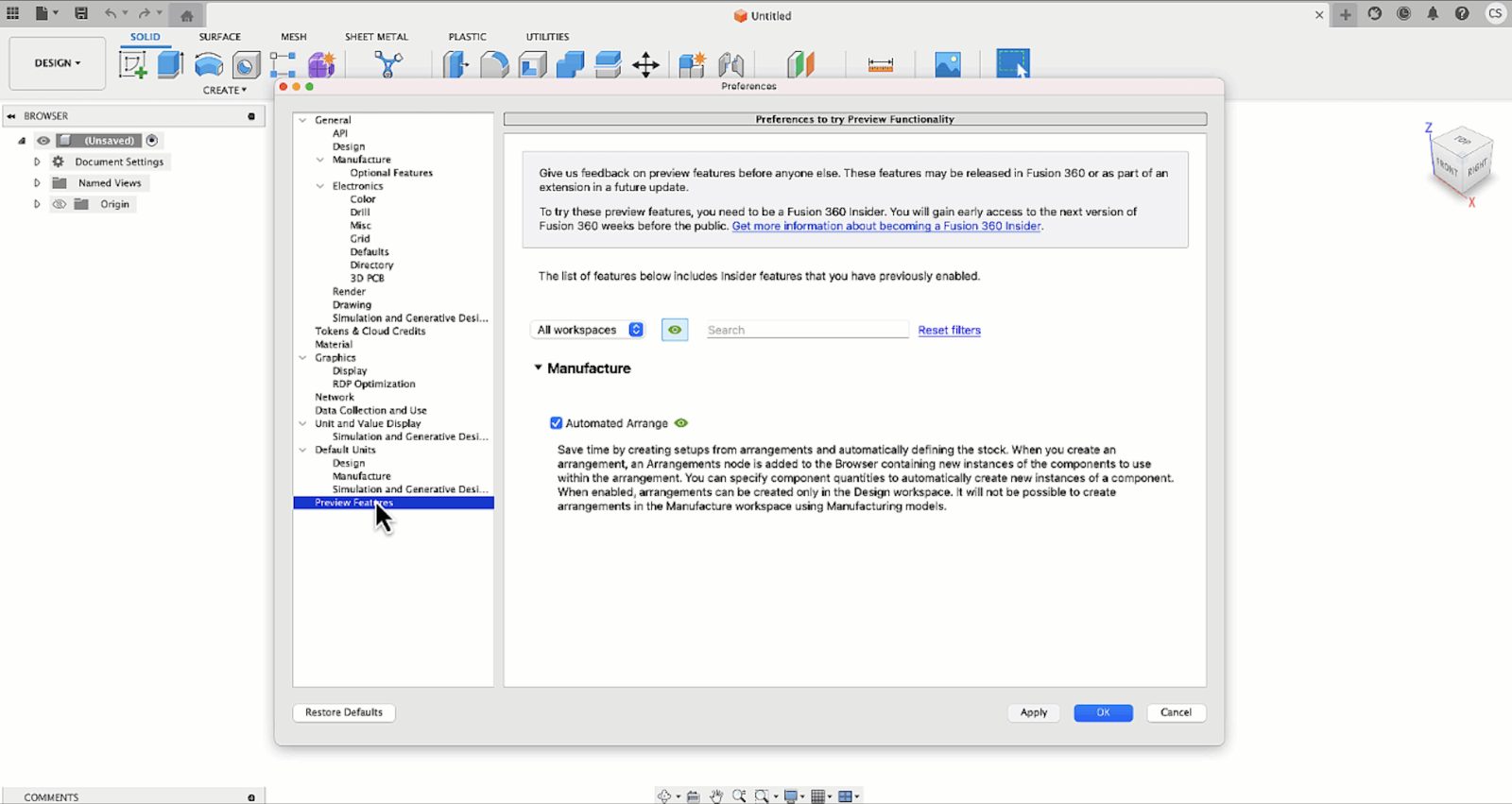Click the preview features Search field
This screenshot has width=1512, height=804.
[806, 330]
